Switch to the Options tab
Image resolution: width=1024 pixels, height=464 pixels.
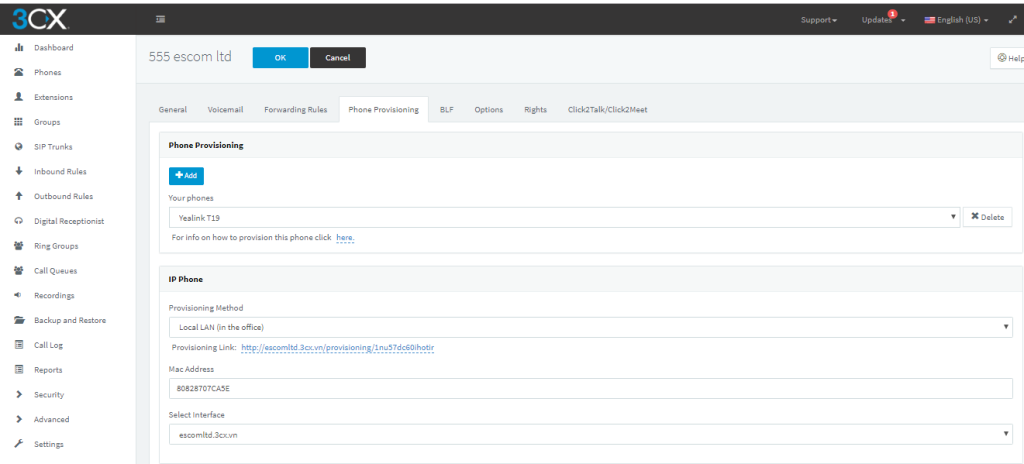(488, 110)
